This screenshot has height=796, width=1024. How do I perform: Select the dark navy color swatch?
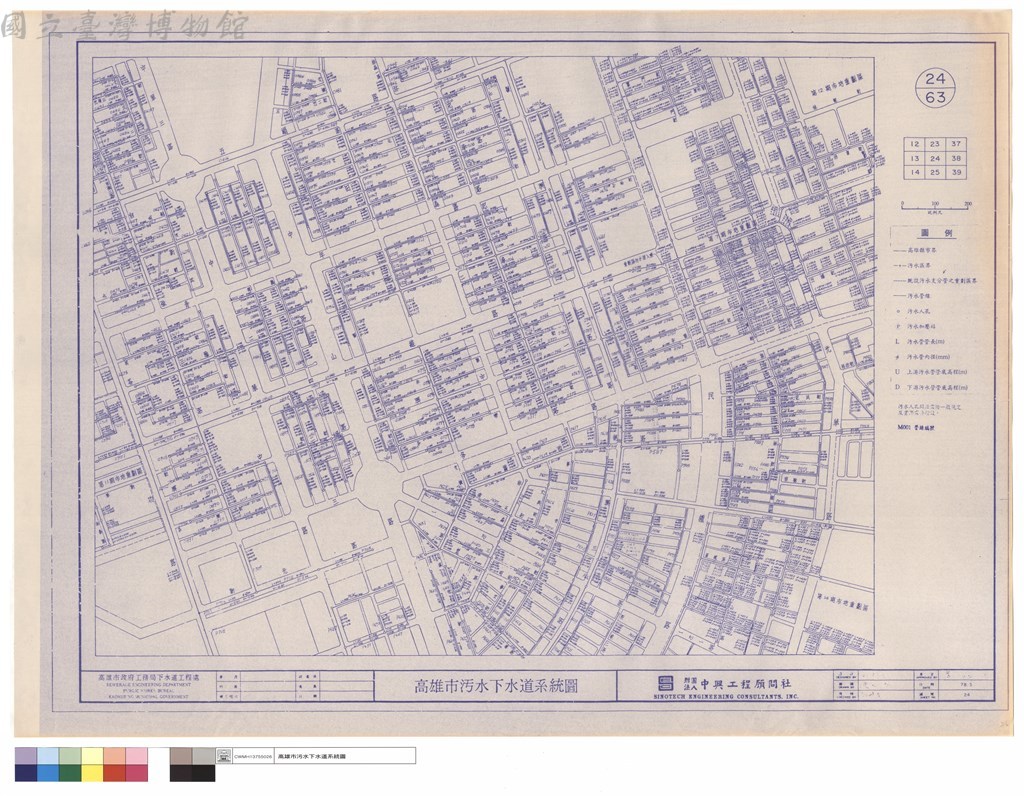point(26,773)
